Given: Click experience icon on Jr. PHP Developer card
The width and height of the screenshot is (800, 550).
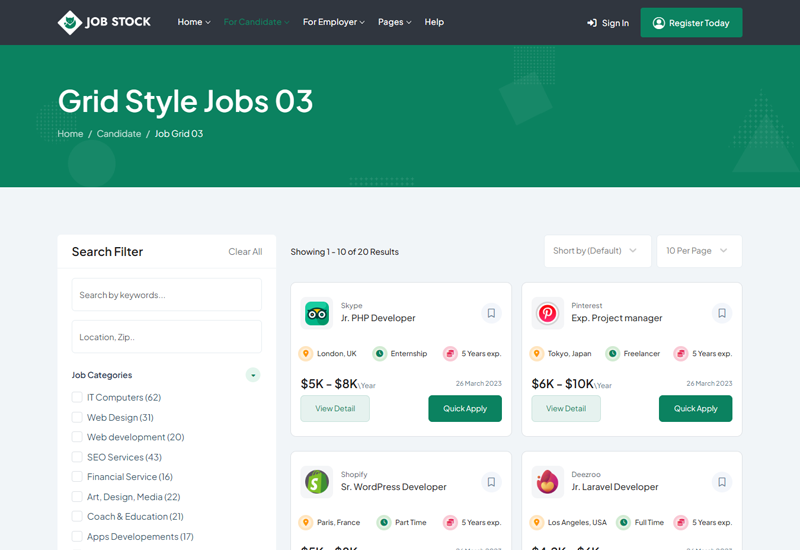Looking at the screenshot, I should 450,354.
